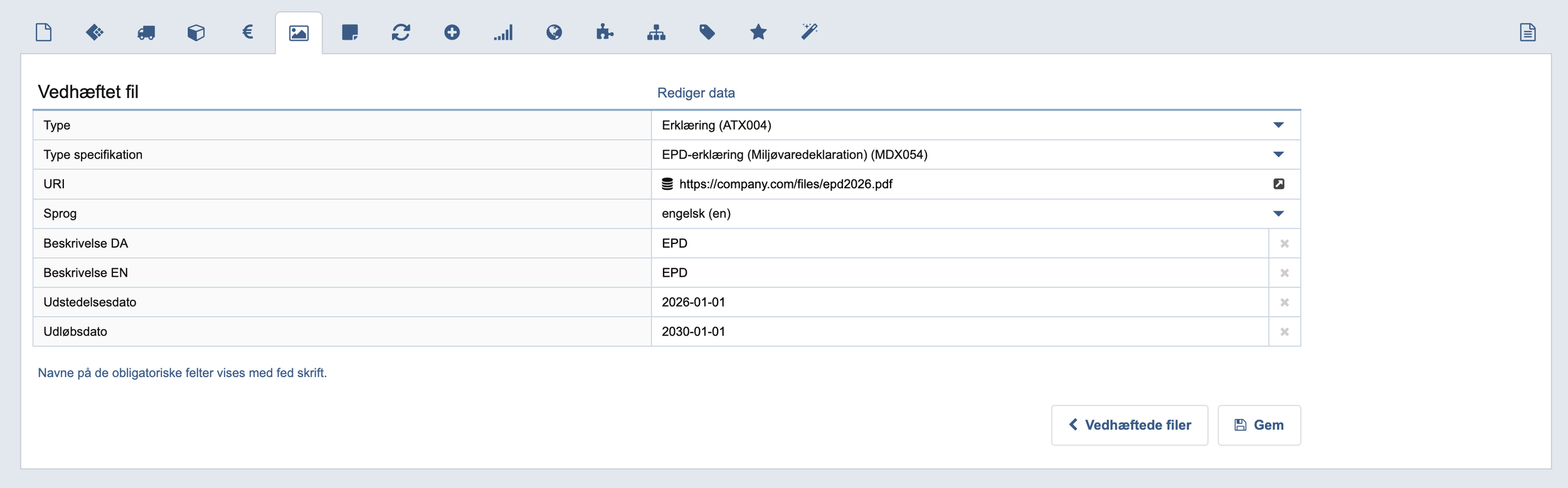Image resolution: width=1568 pixels, height=488 pixels.
Task: Click the refresh arrows tab icon
Action: pyautogui.click(x=401, y=32)
